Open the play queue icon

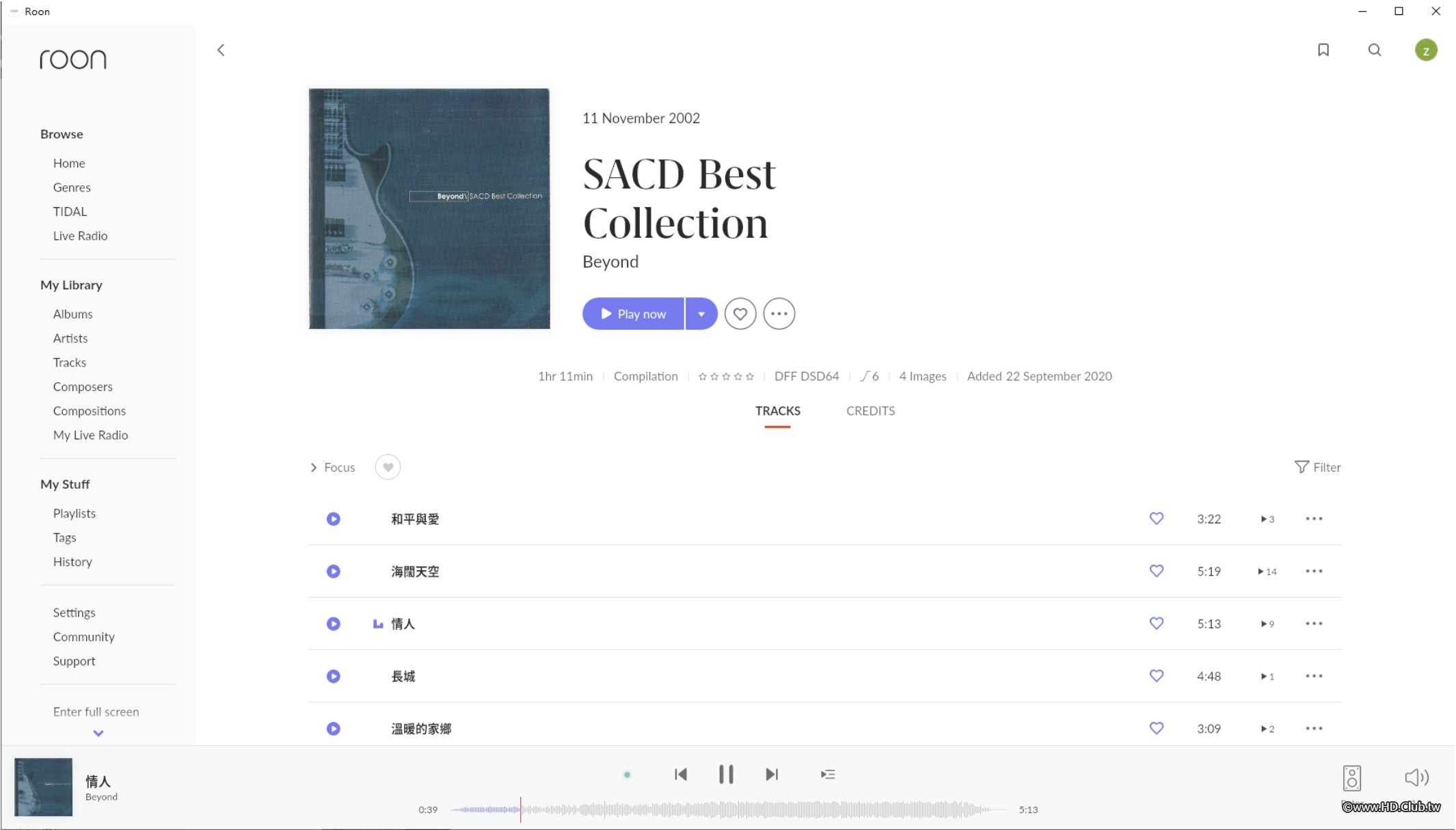(827, 774)
